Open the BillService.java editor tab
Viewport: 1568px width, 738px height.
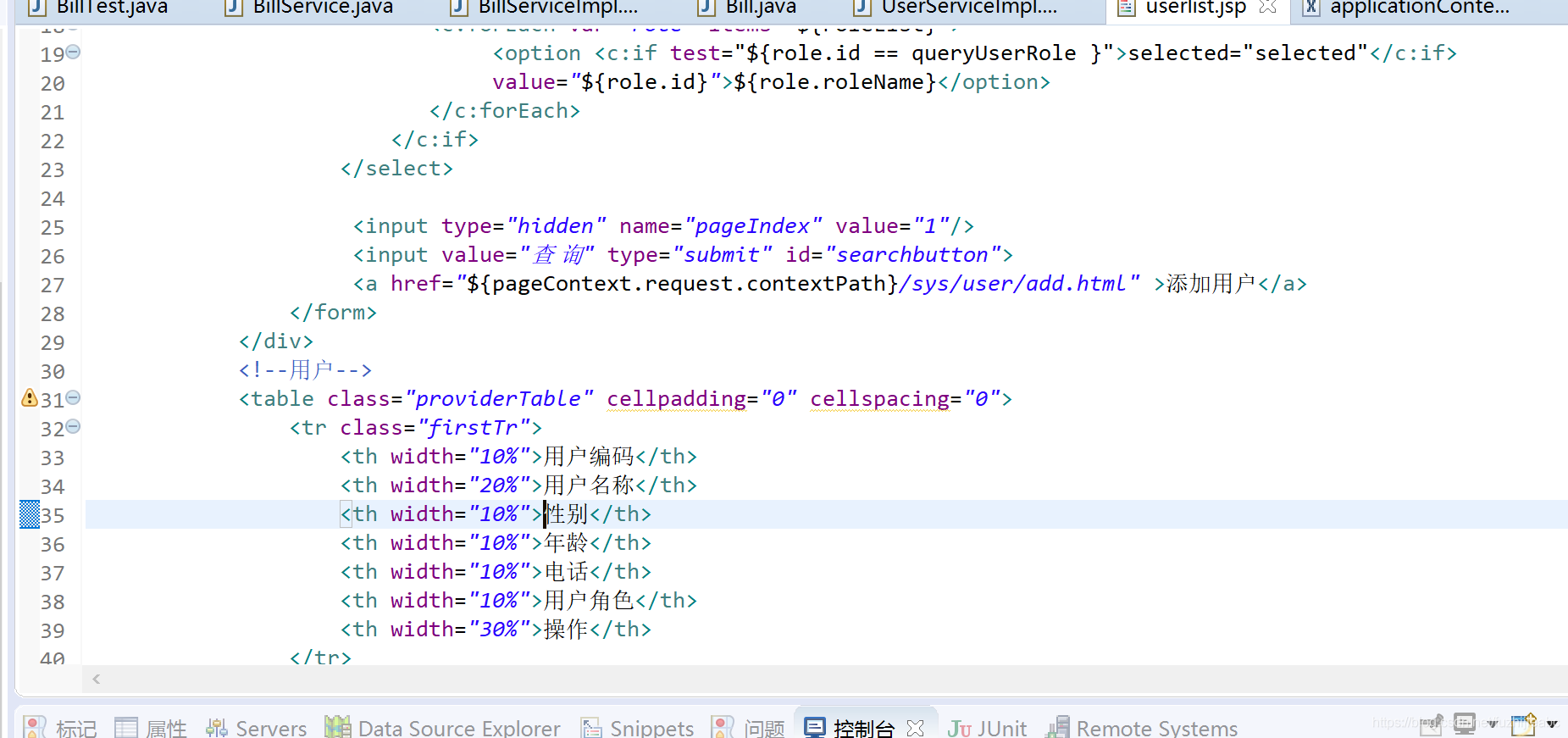tap(323, 8)
